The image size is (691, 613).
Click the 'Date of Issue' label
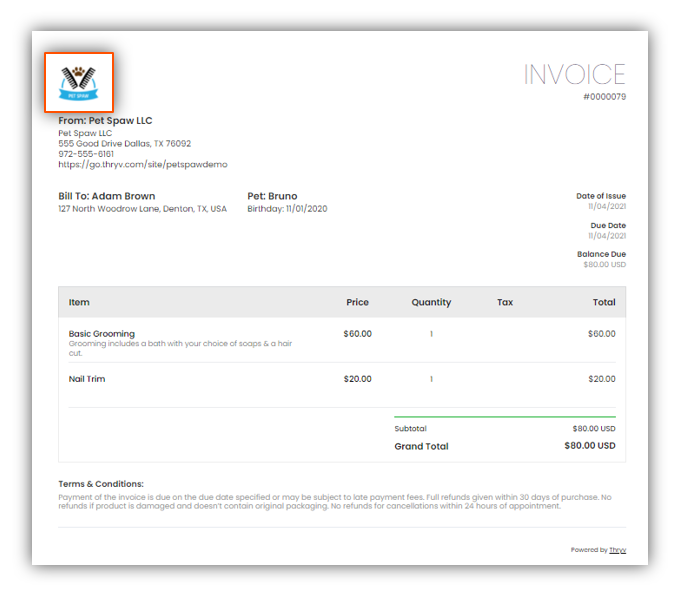point(601,196)
